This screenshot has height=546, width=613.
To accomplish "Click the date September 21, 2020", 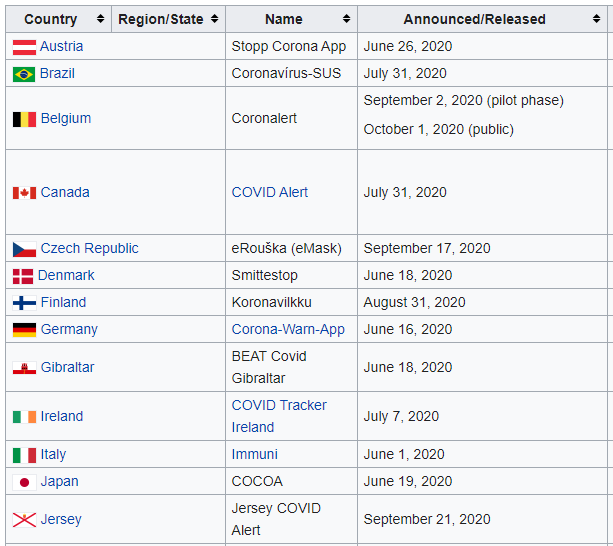I will (427, 519).
